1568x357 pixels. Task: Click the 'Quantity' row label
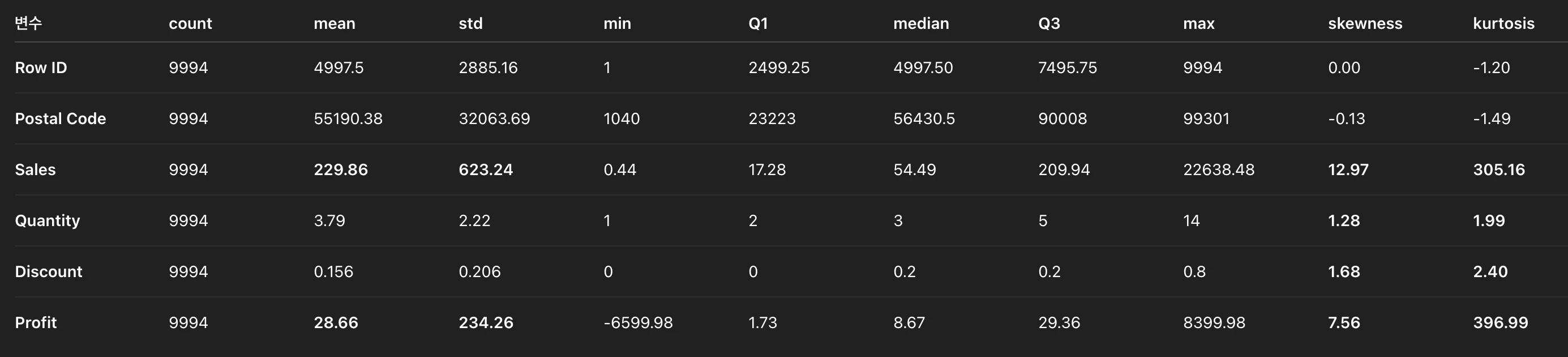point(48,220)
